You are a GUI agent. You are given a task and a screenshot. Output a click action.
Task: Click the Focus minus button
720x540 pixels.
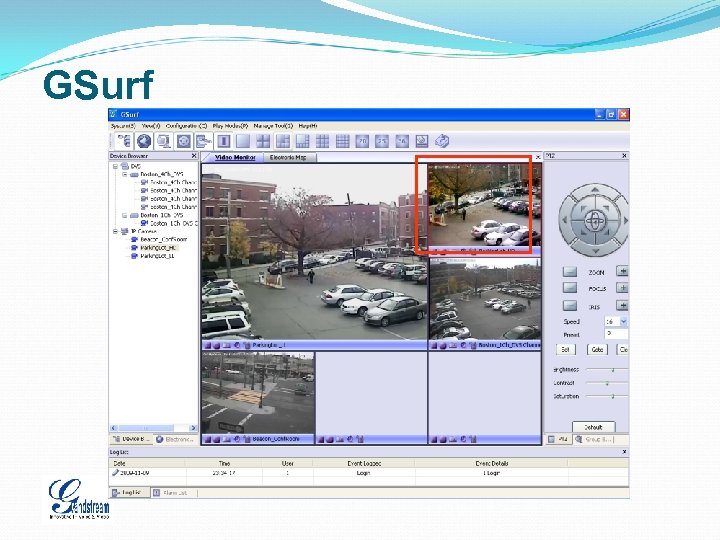pyautogui.click(x=570, y=288)
